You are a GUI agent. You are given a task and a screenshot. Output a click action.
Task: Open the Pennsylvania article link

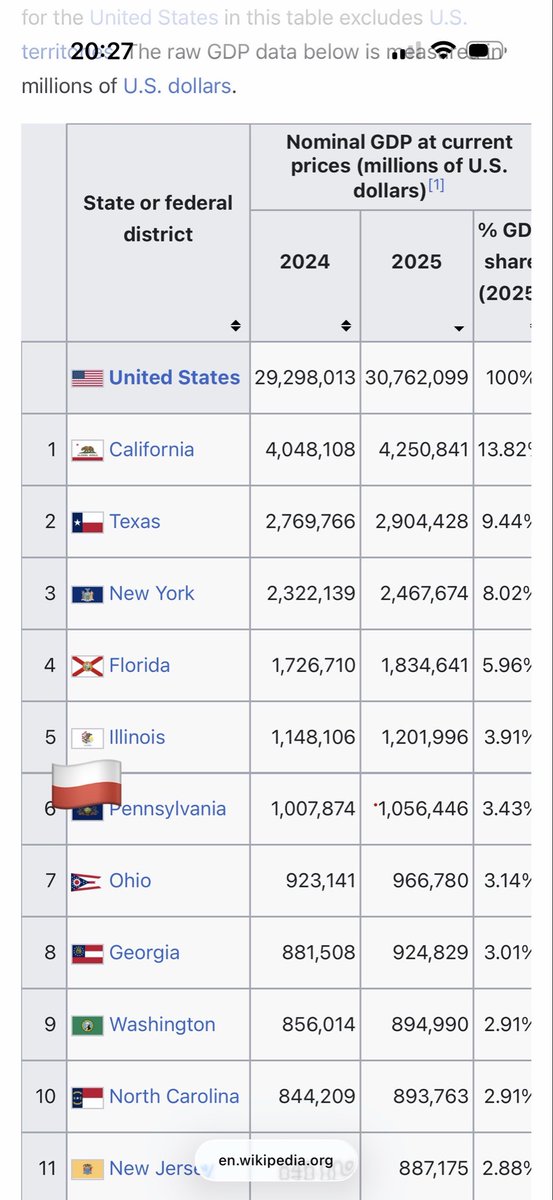point(167,809)
